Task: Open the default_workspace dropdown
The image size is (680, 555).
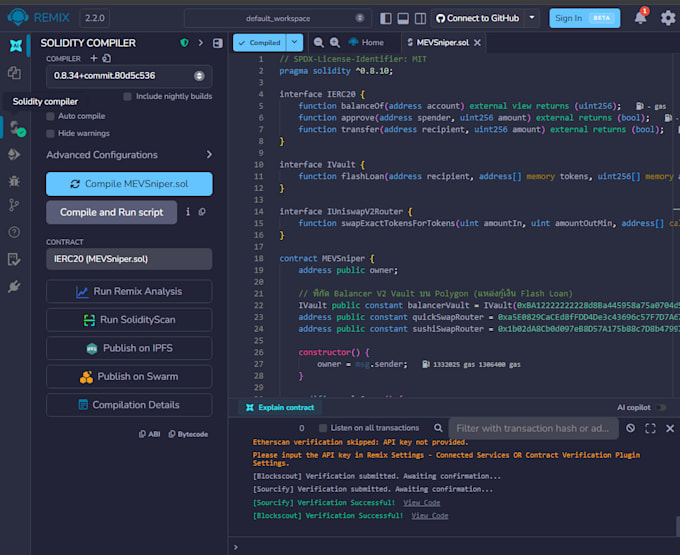Action: tap(278, 18)
